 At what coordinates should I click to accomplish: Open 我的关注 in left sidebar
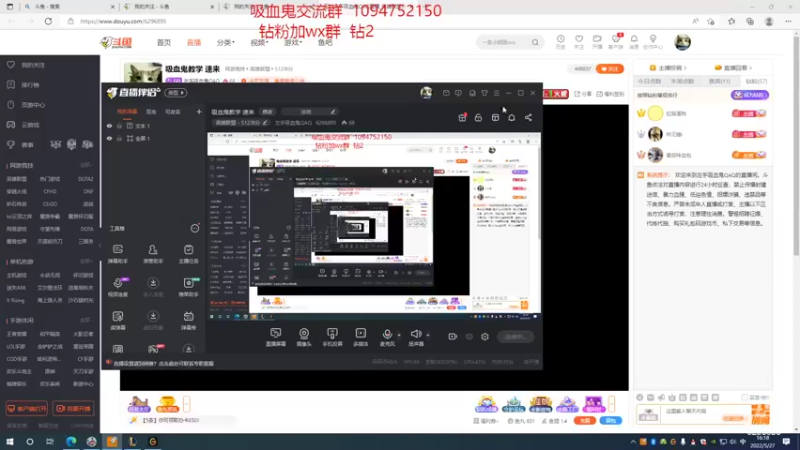(33, 65)
